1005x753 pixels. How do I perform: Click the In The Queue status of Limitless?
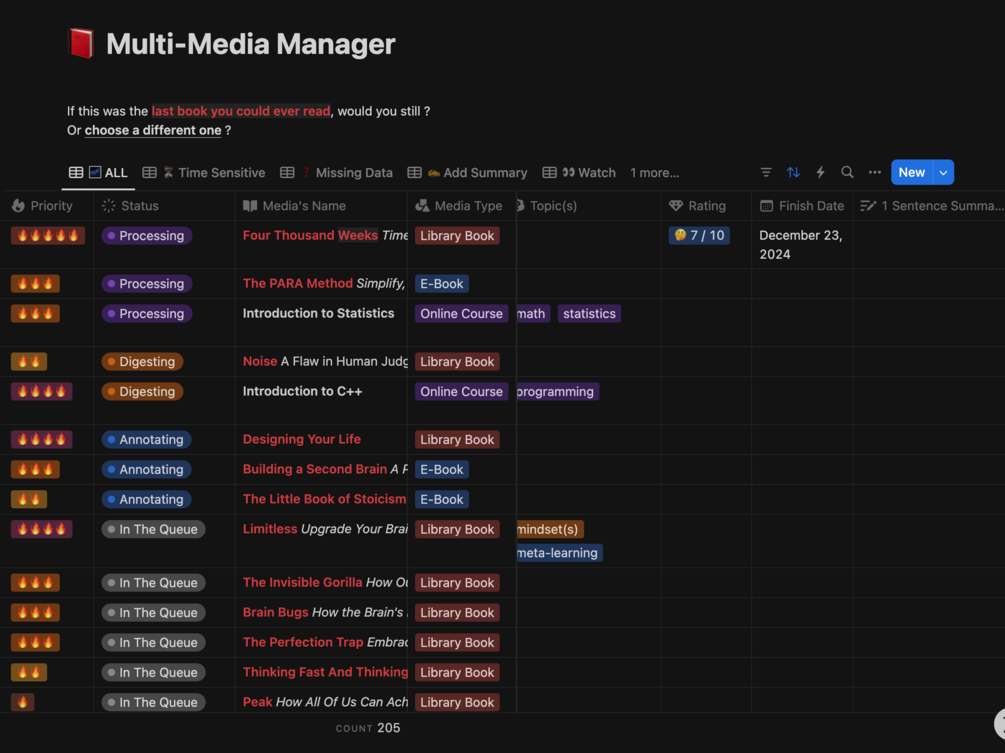point(153,529)
